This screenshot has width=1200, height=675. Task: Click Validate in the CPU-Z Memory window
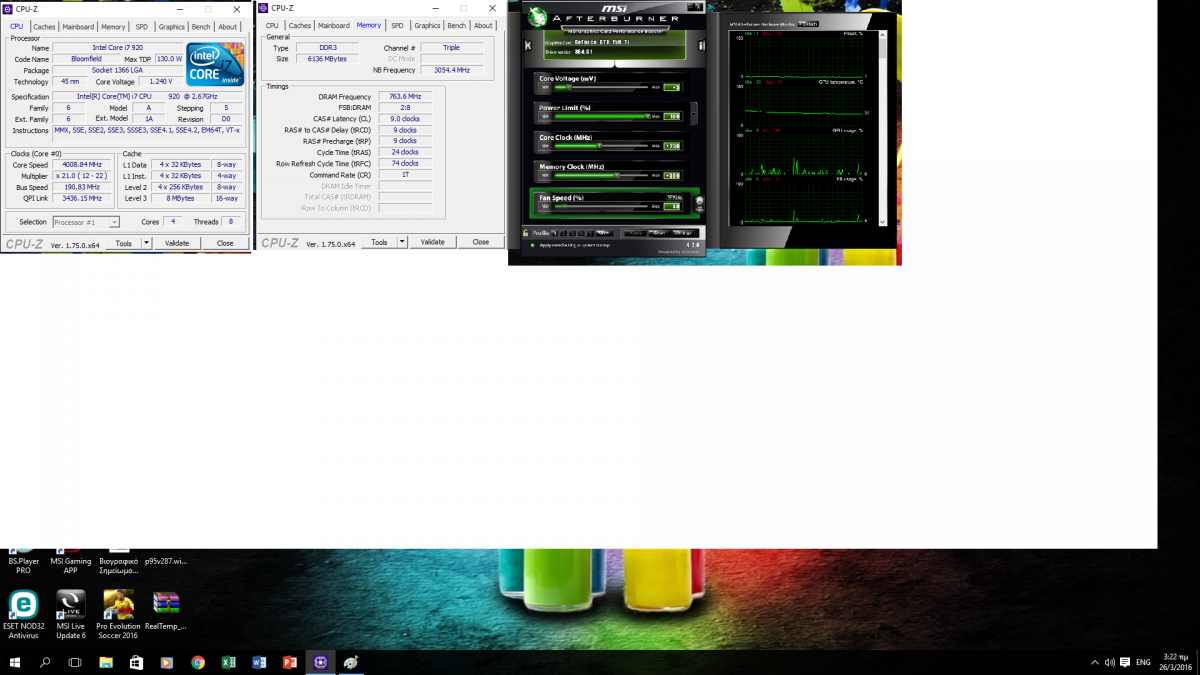pos(432,242)
